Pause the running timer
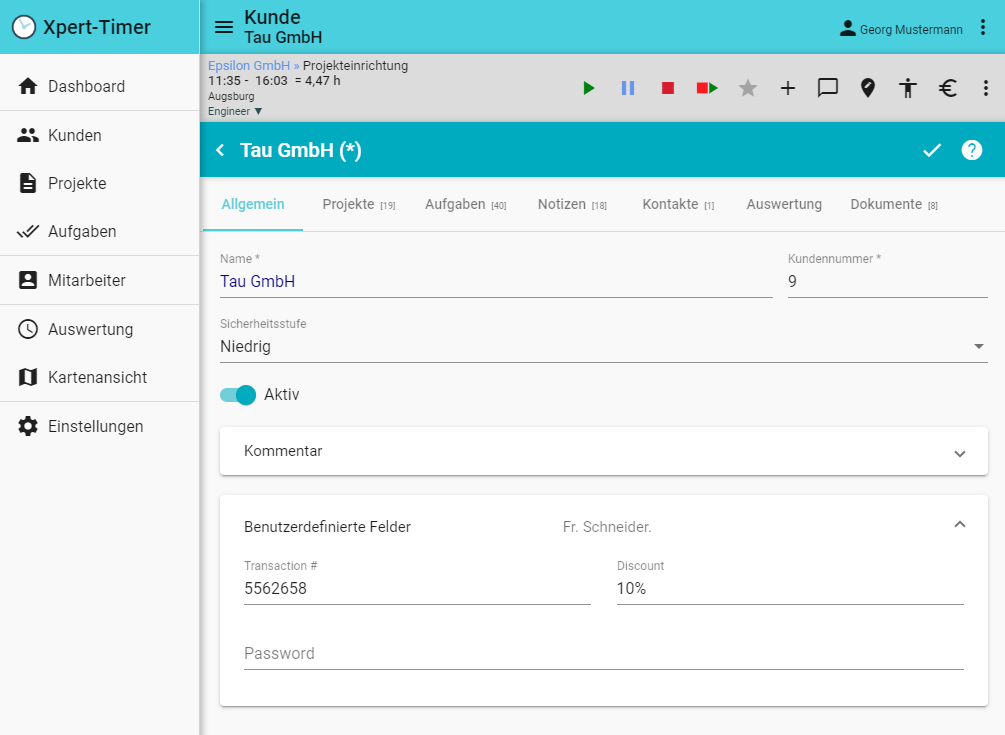Viewport: 1005px width, 735px height. [x=628, y=88]
